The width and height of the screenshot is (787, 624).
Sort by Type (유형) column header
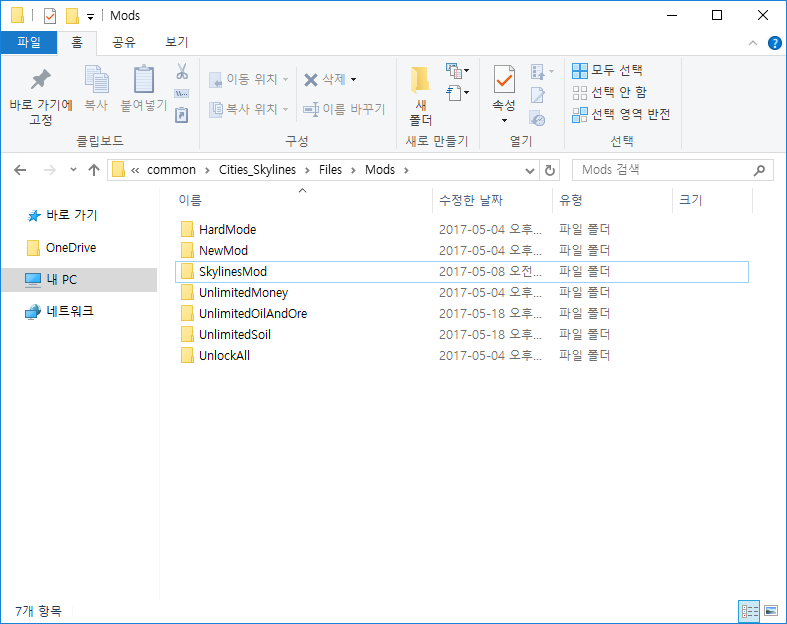pyautogui.click(x=612, y=200)
